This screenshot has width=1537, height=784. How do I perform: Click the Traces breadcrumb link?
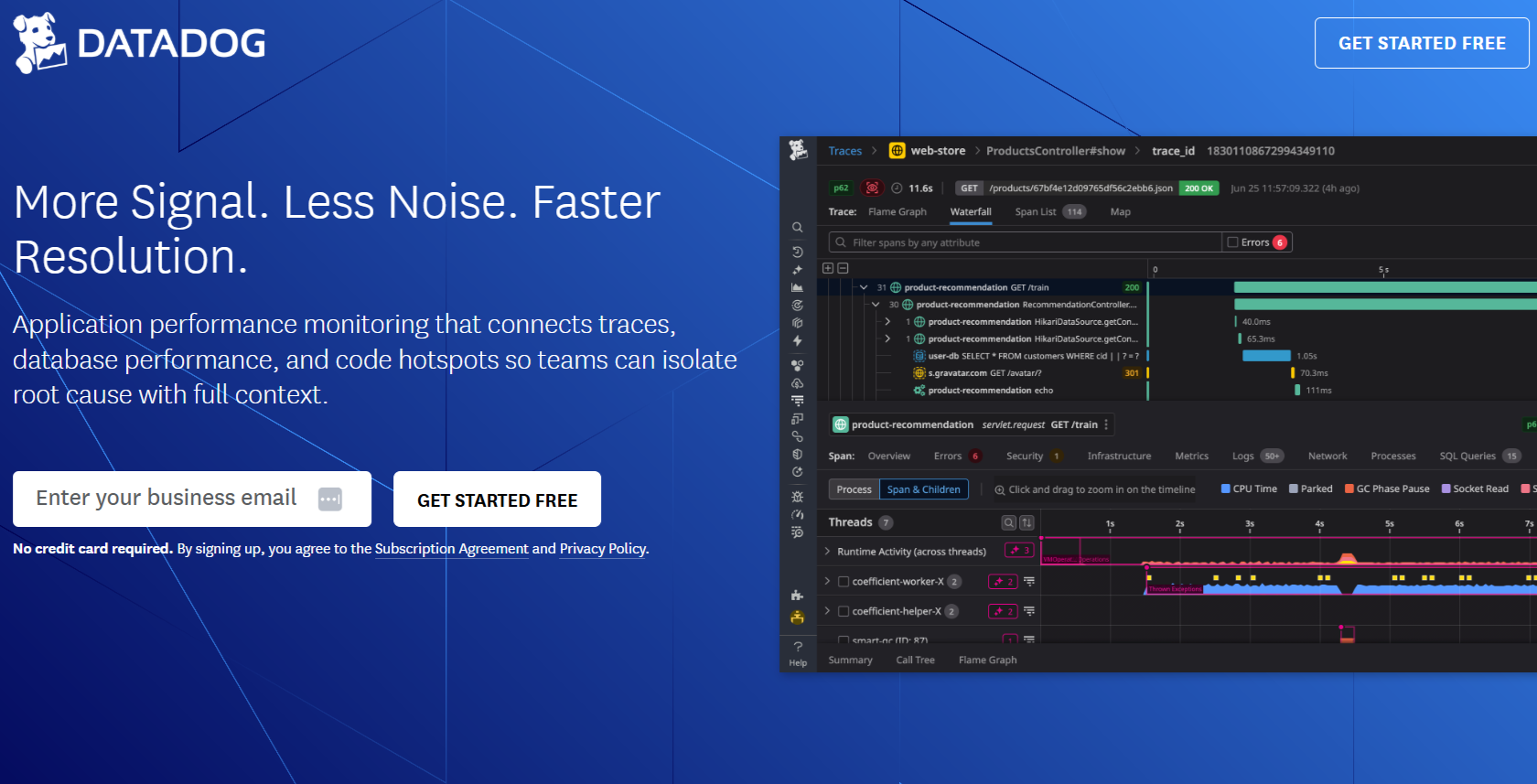(845, 151)
